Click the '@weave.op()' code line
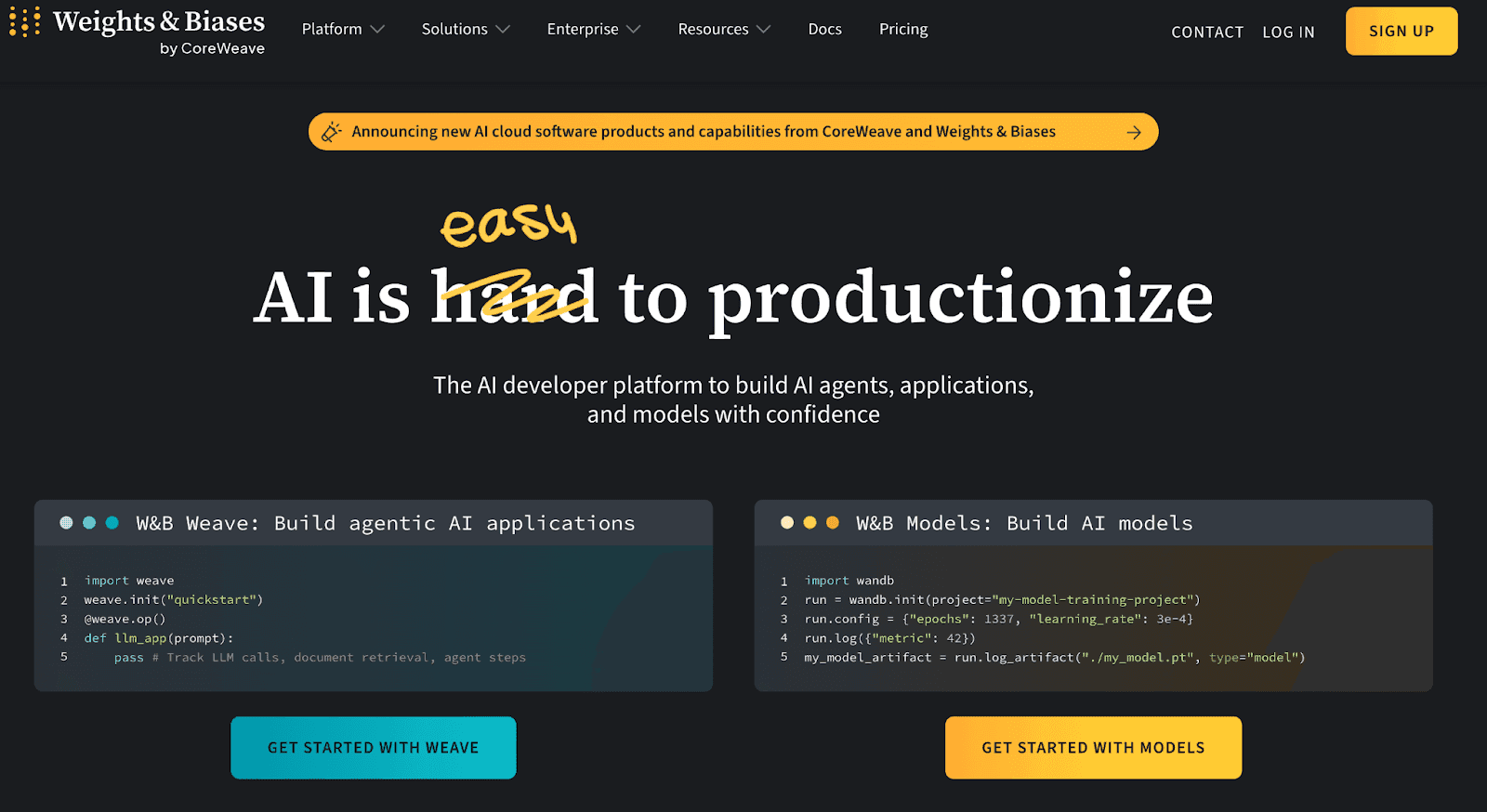 (125, 619)
